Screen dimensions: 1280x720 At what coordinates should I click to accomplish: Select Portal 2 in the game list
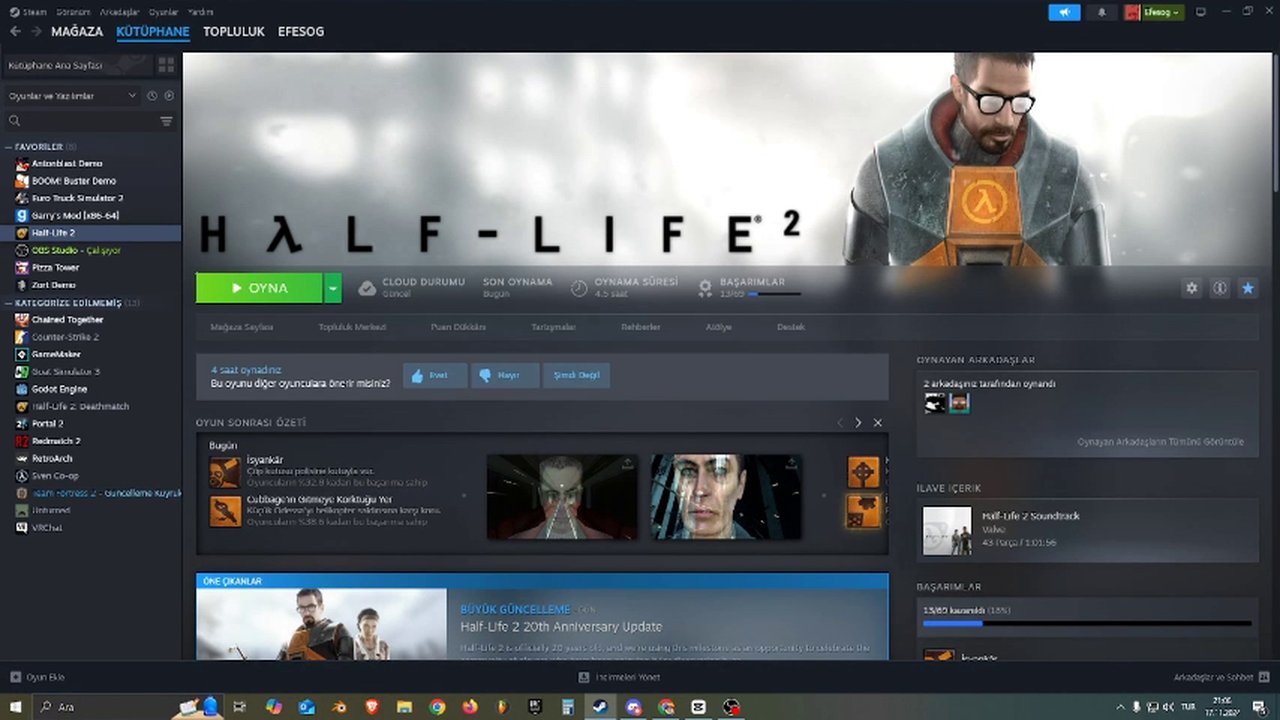(47, 424)
